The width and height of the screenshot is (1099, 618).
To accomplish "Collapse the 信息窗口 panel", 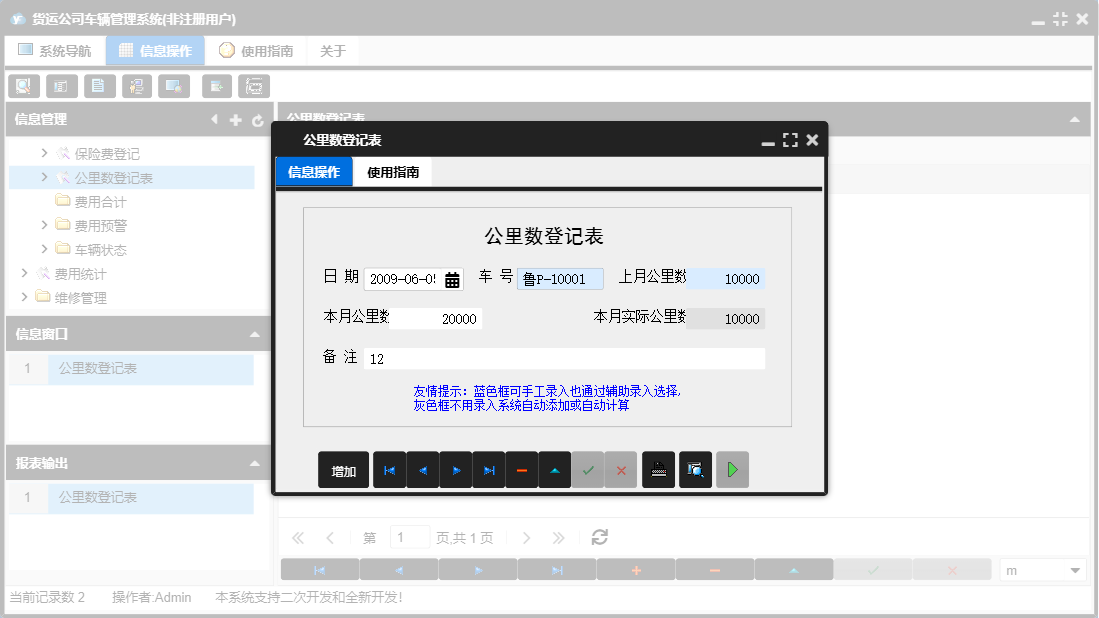I will pos(255,332).
